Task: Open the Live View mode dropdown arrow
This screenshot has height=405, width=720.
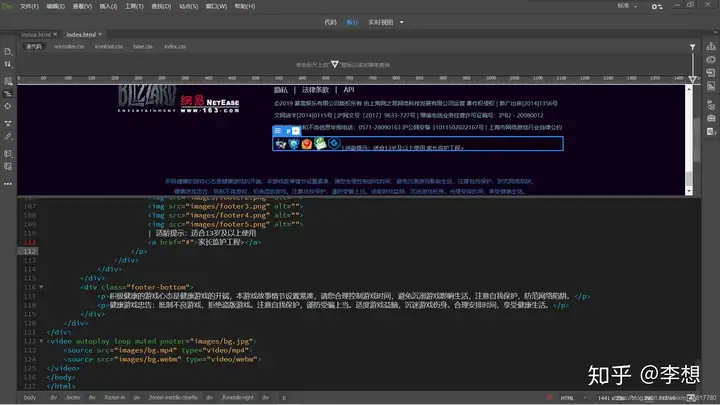Action: (402, 22)
